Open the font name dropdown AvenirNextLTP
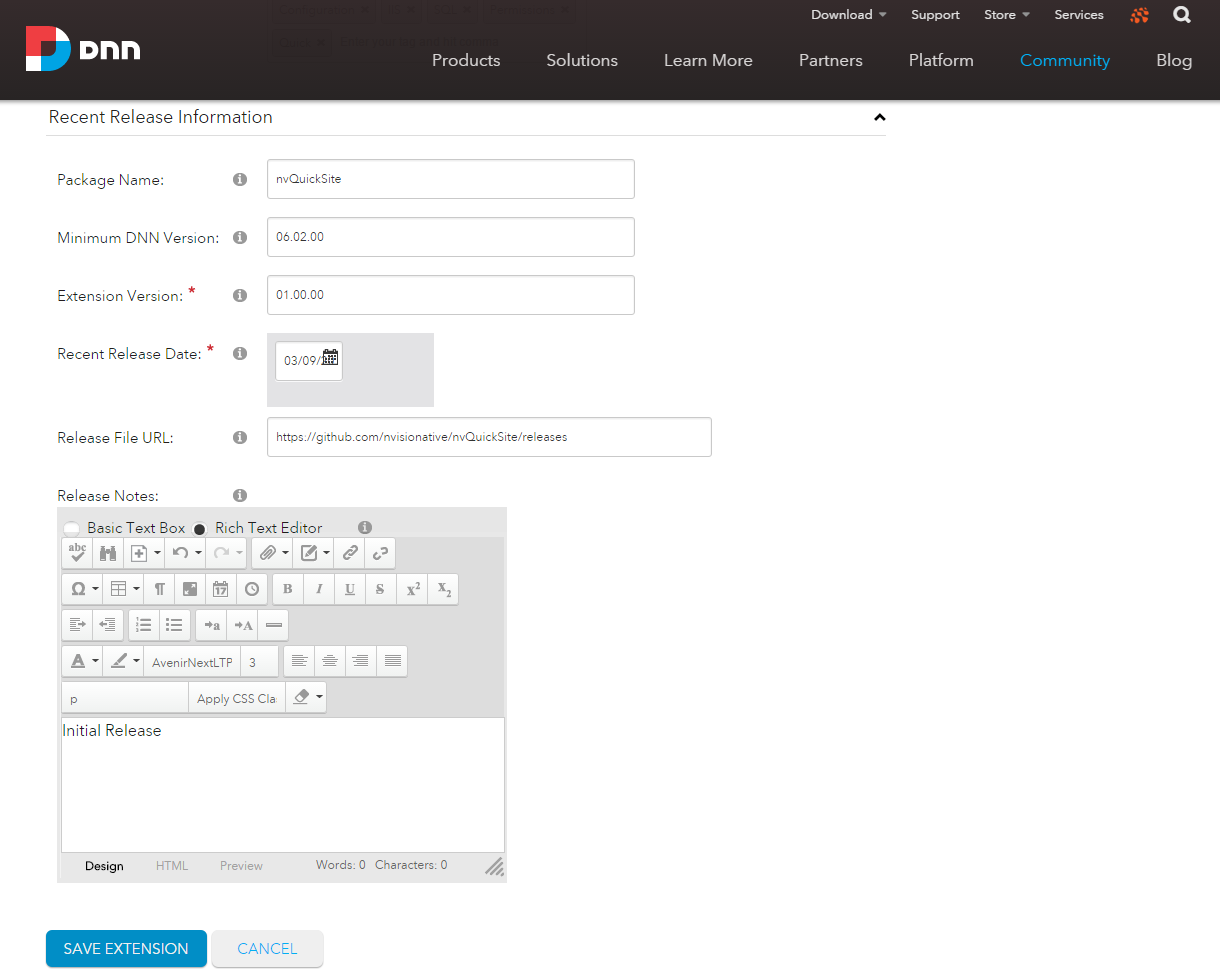Screen dimensions: 1220x977 point(192,662)
